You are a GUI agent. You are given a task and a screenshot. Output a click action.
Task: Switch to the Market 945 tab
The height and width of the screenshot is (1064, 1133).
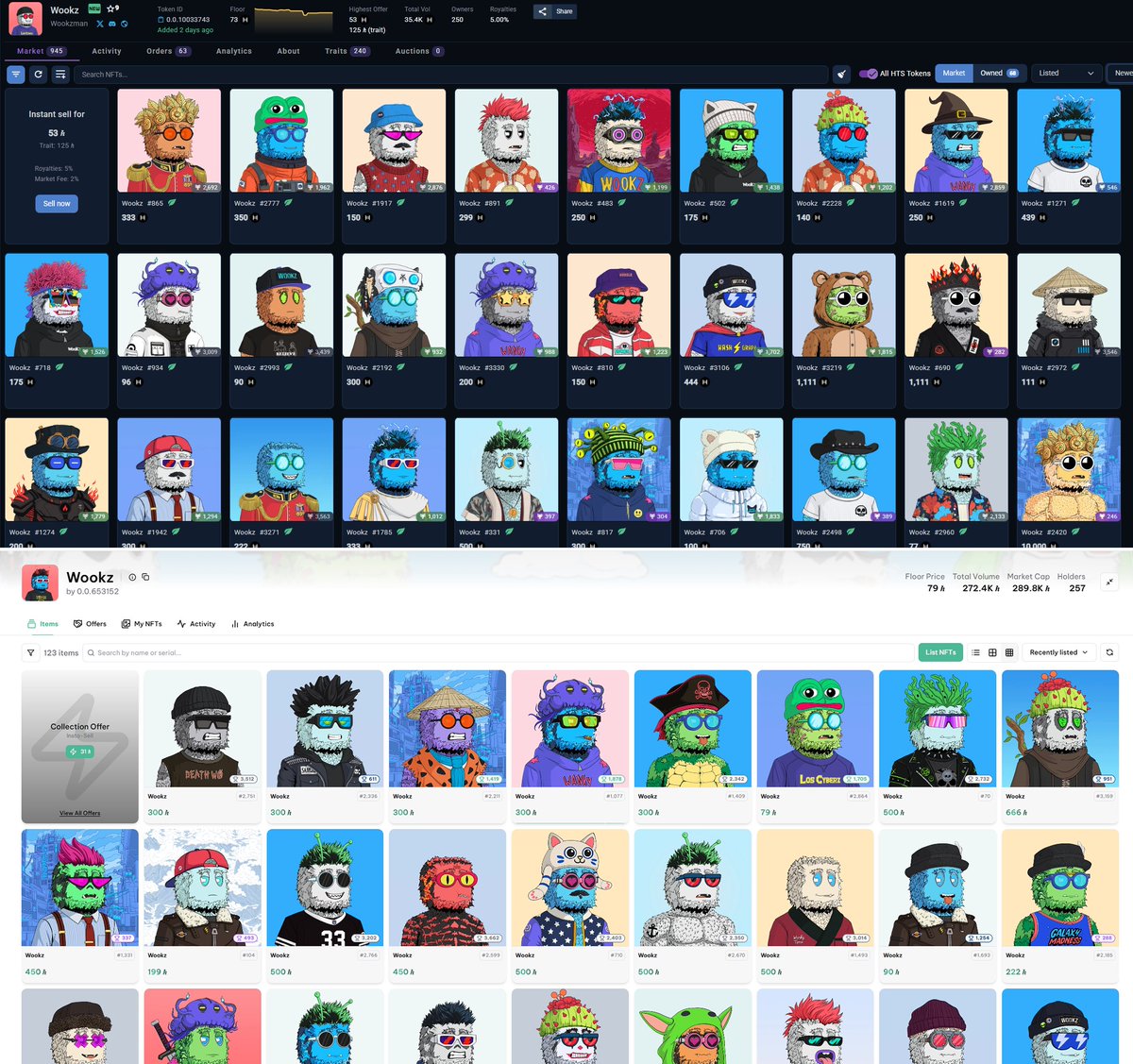41,51
